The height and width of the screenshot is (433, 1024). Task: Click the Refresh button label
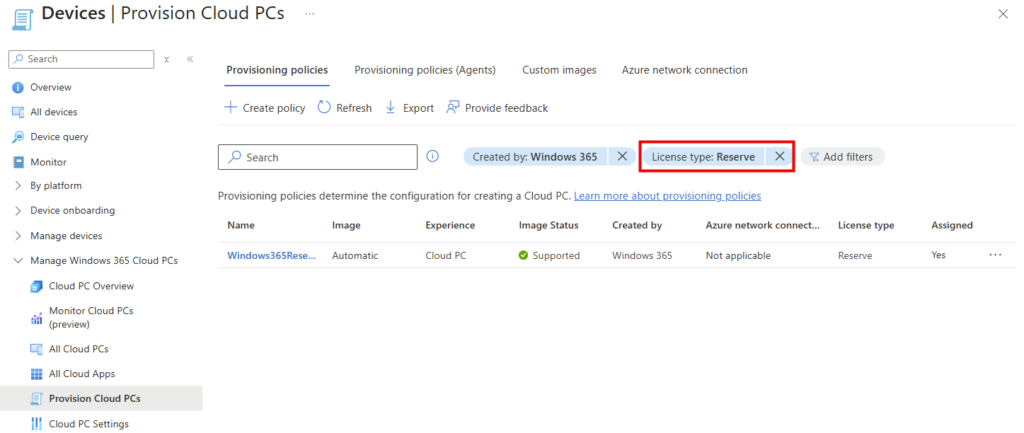(x=354, y=108)
